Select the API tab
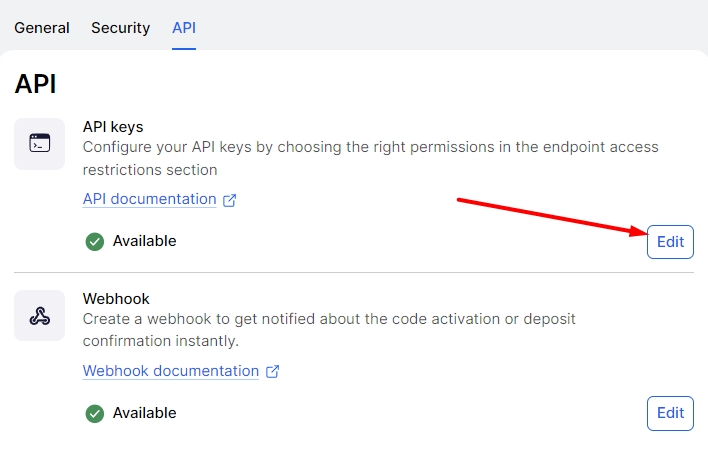708x456 pixels. 184,28
